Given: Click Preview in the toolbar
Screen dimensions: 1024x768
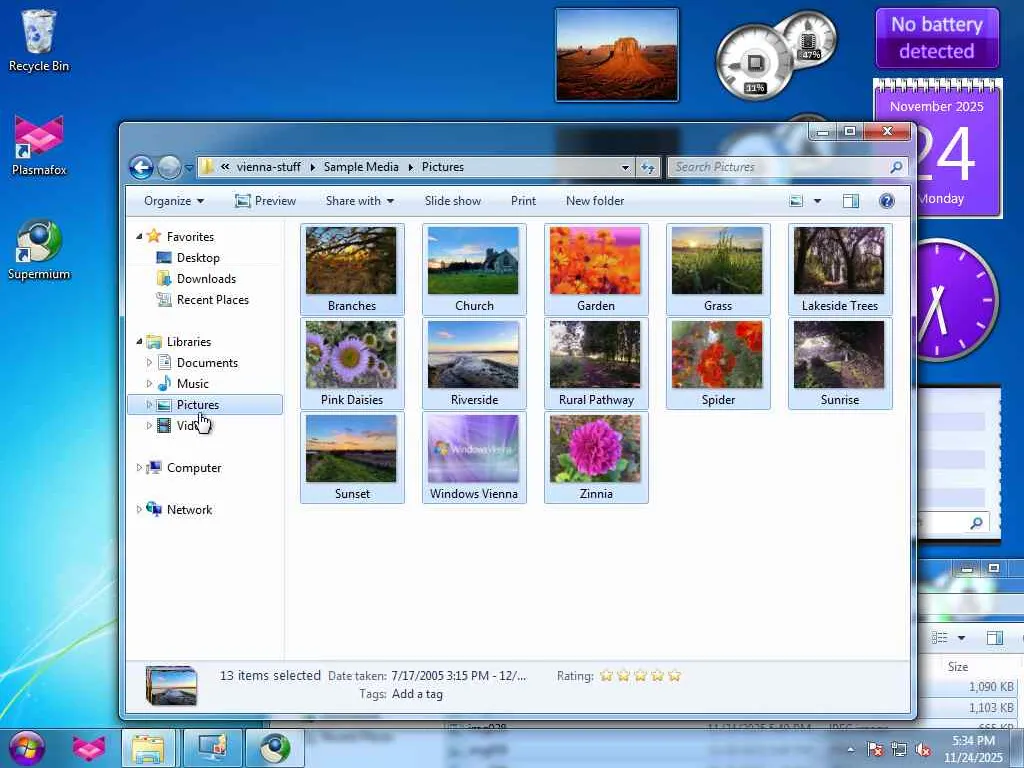Looking at the screenshot, I should (265, 201).
